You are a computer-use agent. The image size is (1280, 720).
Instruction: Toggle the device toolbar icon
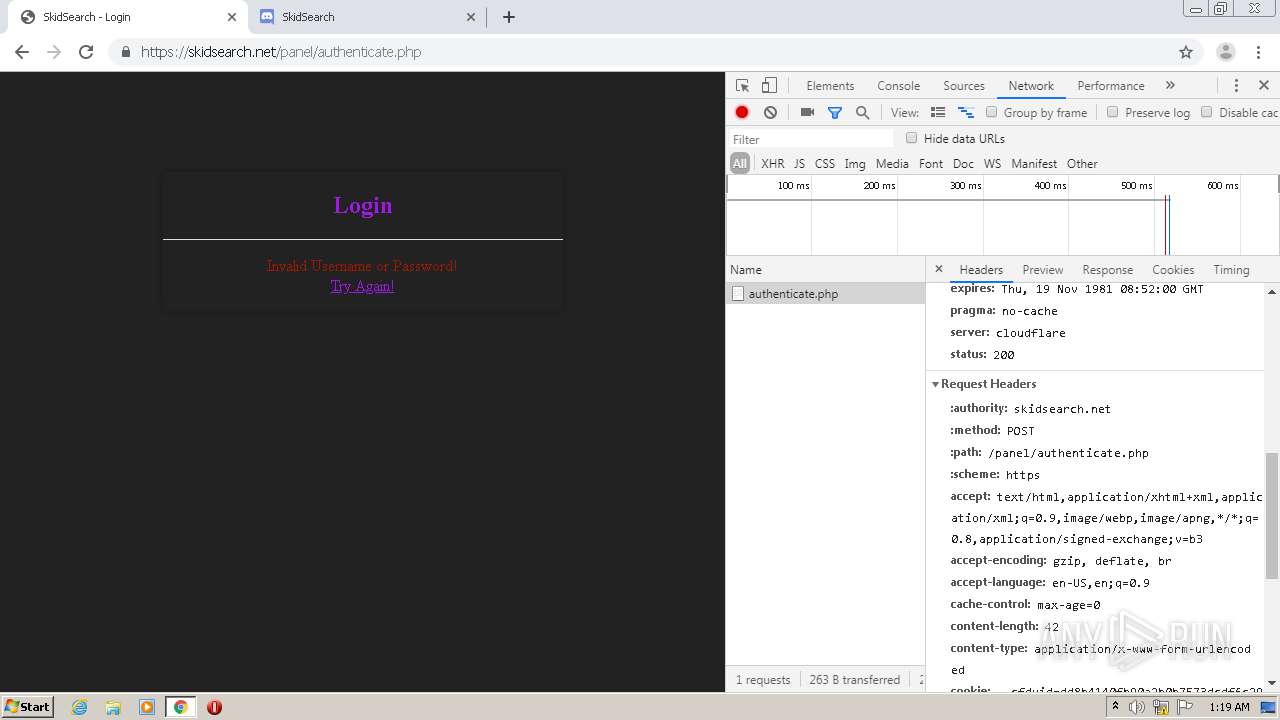pos(769,86)
